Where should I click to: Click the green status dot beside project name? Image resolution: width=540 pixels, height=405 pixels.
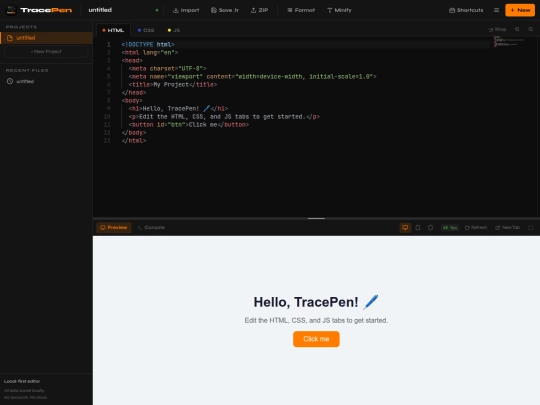tap(157, 10)
